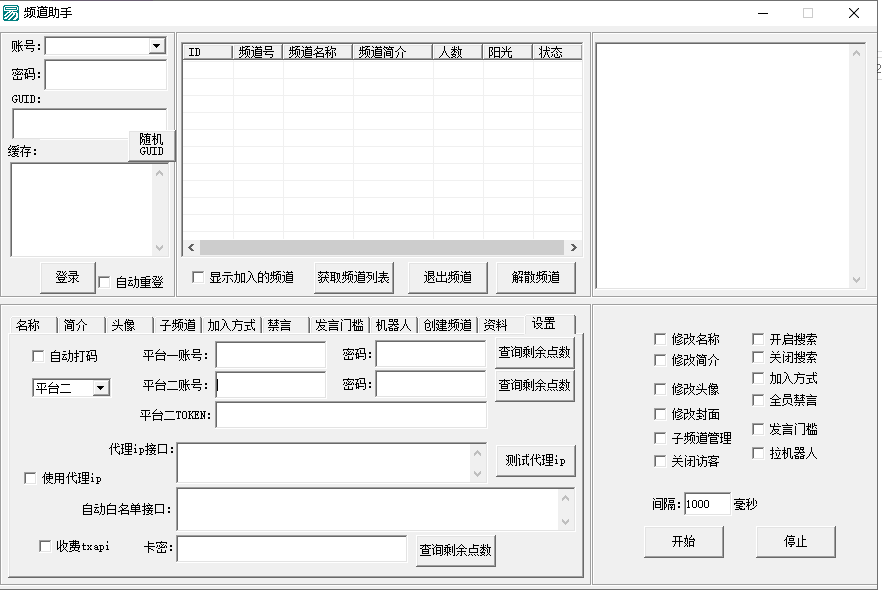Click the 测试代理ip button
The width and height of the screenshot is (882, 598).
[535, 460]
